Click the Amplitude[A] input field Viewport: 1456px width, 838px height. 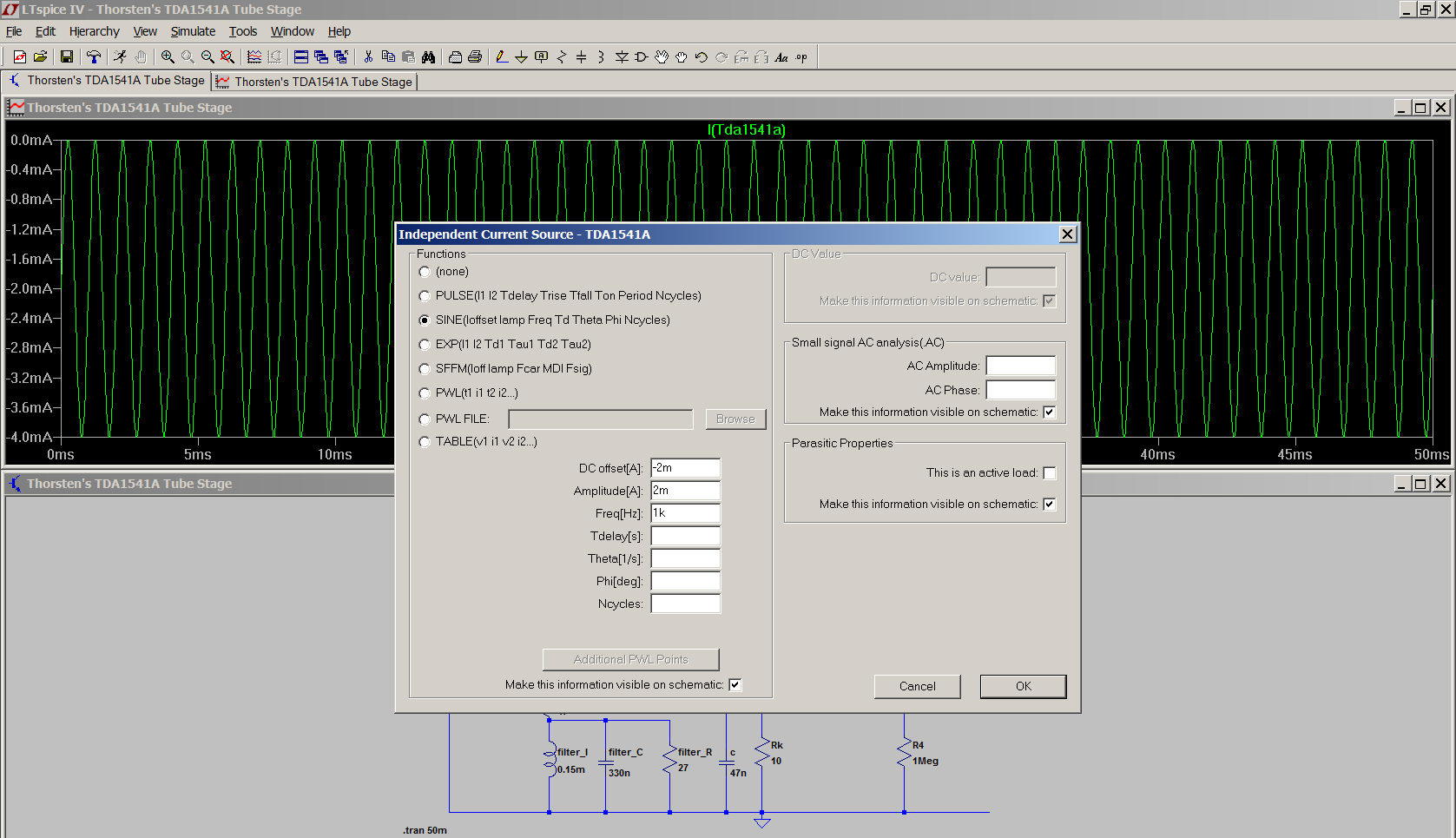686,491
